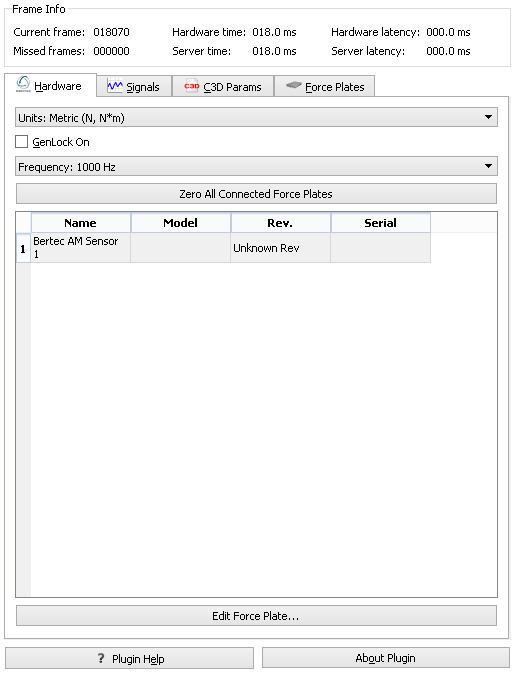
Task: Open the C3D Params tab
Action: pyautogui.click(x=223, y=86)
